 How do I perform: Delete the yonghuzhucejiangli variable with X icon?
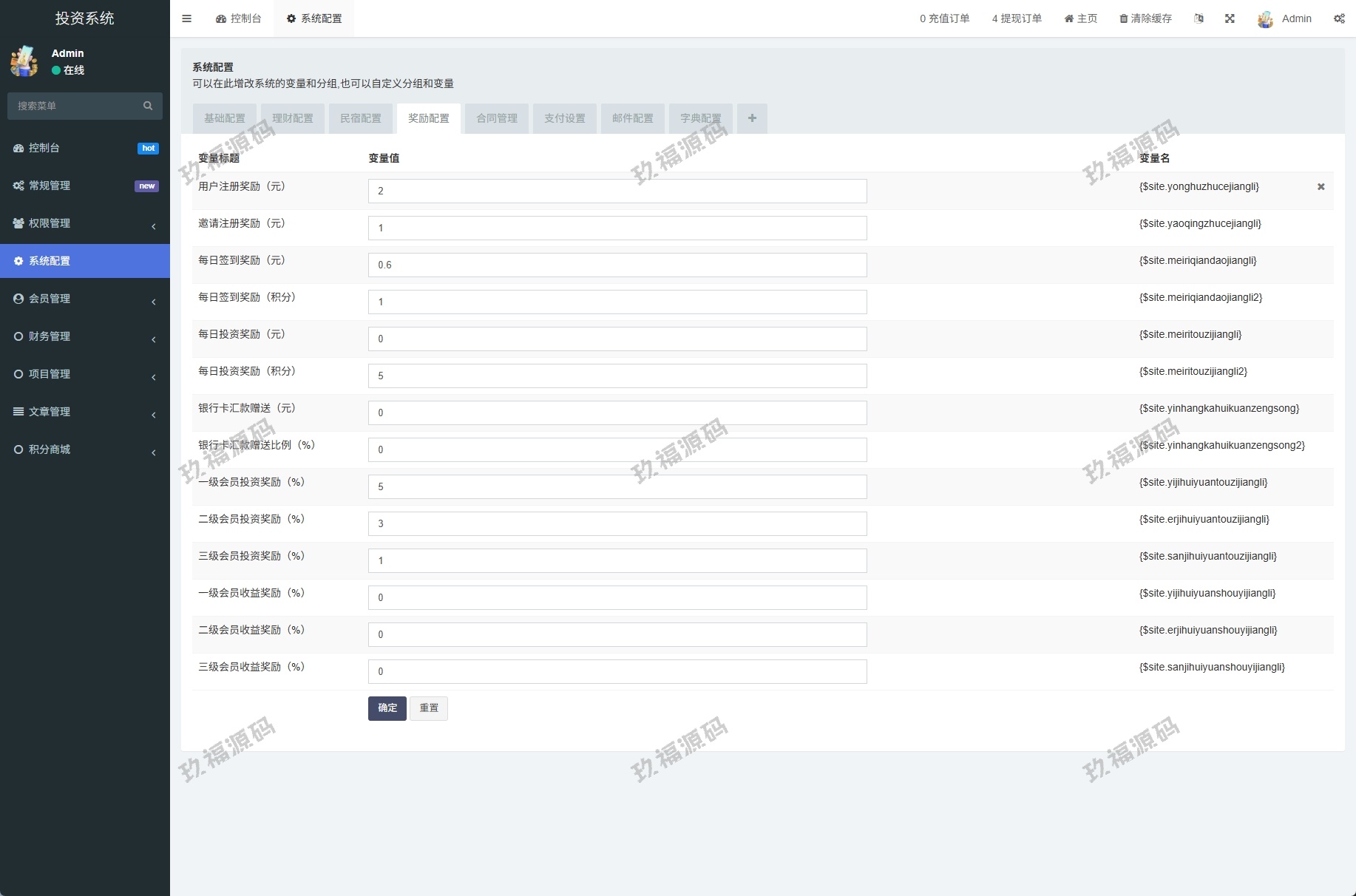[x=1321, y=187]
